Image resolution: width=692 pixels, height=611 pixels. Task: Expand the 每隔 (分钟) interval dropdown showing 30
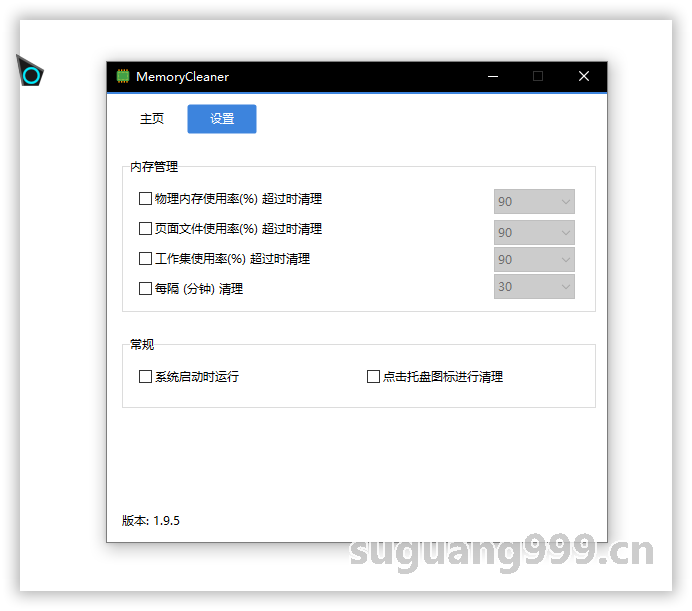tap(535, 287)
